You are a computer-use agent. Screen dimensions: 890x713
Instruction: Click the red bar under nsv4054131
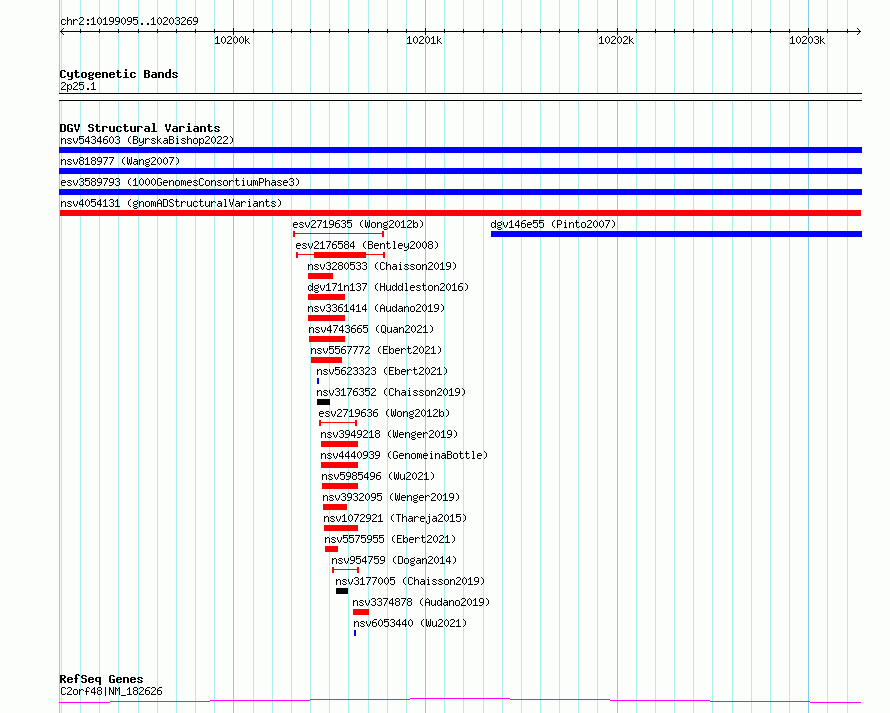460,213
